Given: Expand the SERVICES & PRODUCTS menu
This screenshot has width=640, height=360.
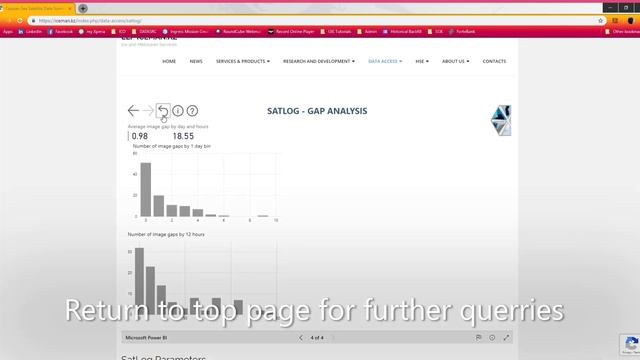Looking at the screenshot, I should point(243,61).
